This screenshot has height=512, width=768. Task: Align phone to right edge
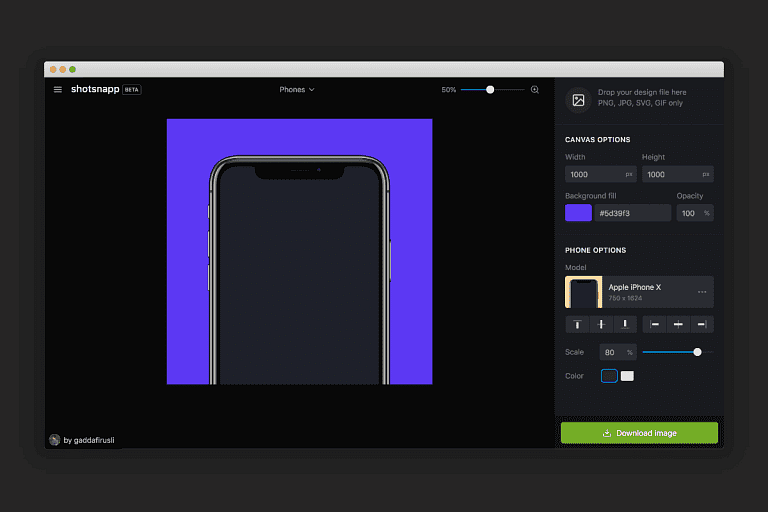(702, 324)
